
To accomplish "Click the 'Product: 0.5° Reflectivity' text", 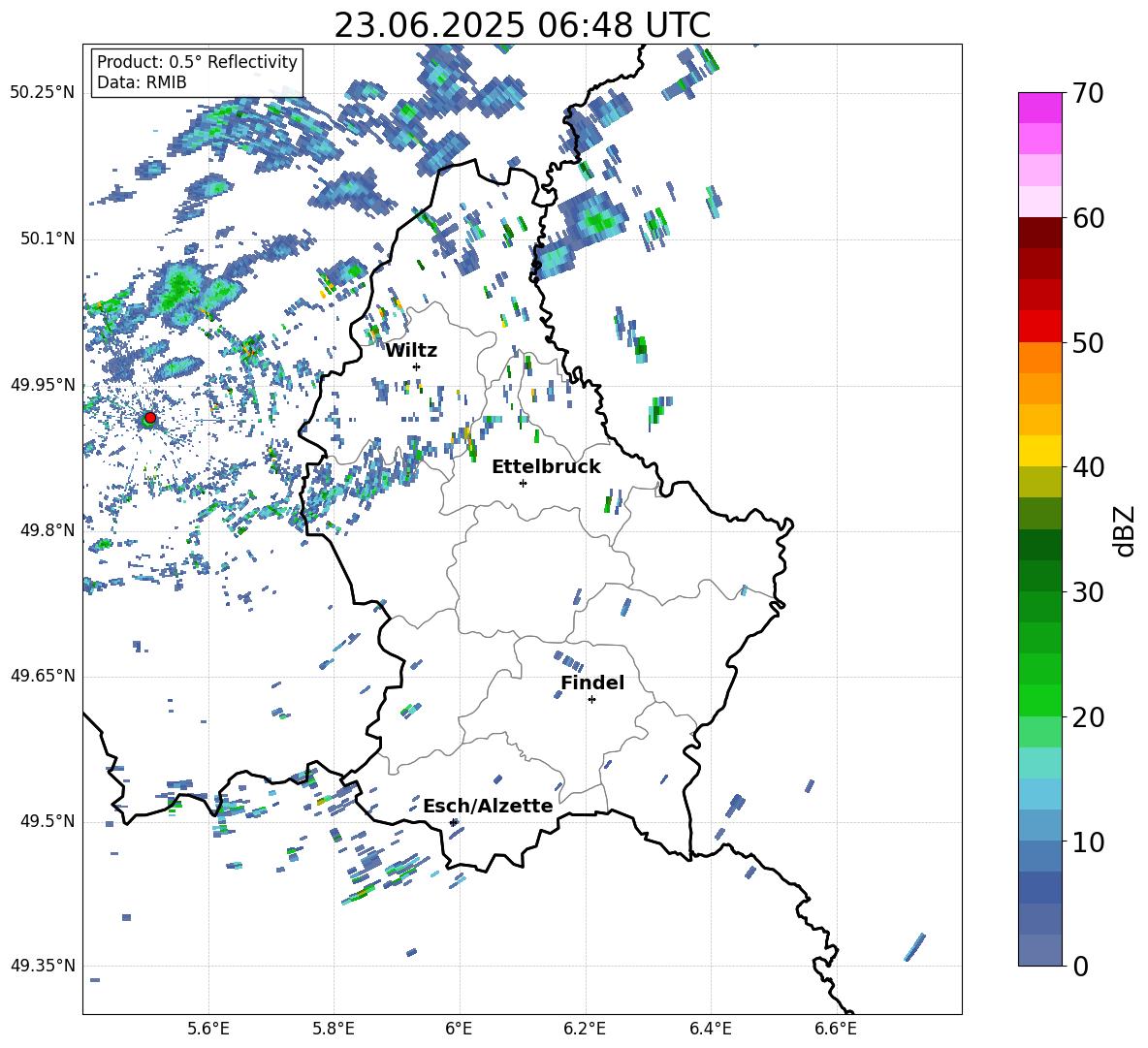I will pos(197,62).
